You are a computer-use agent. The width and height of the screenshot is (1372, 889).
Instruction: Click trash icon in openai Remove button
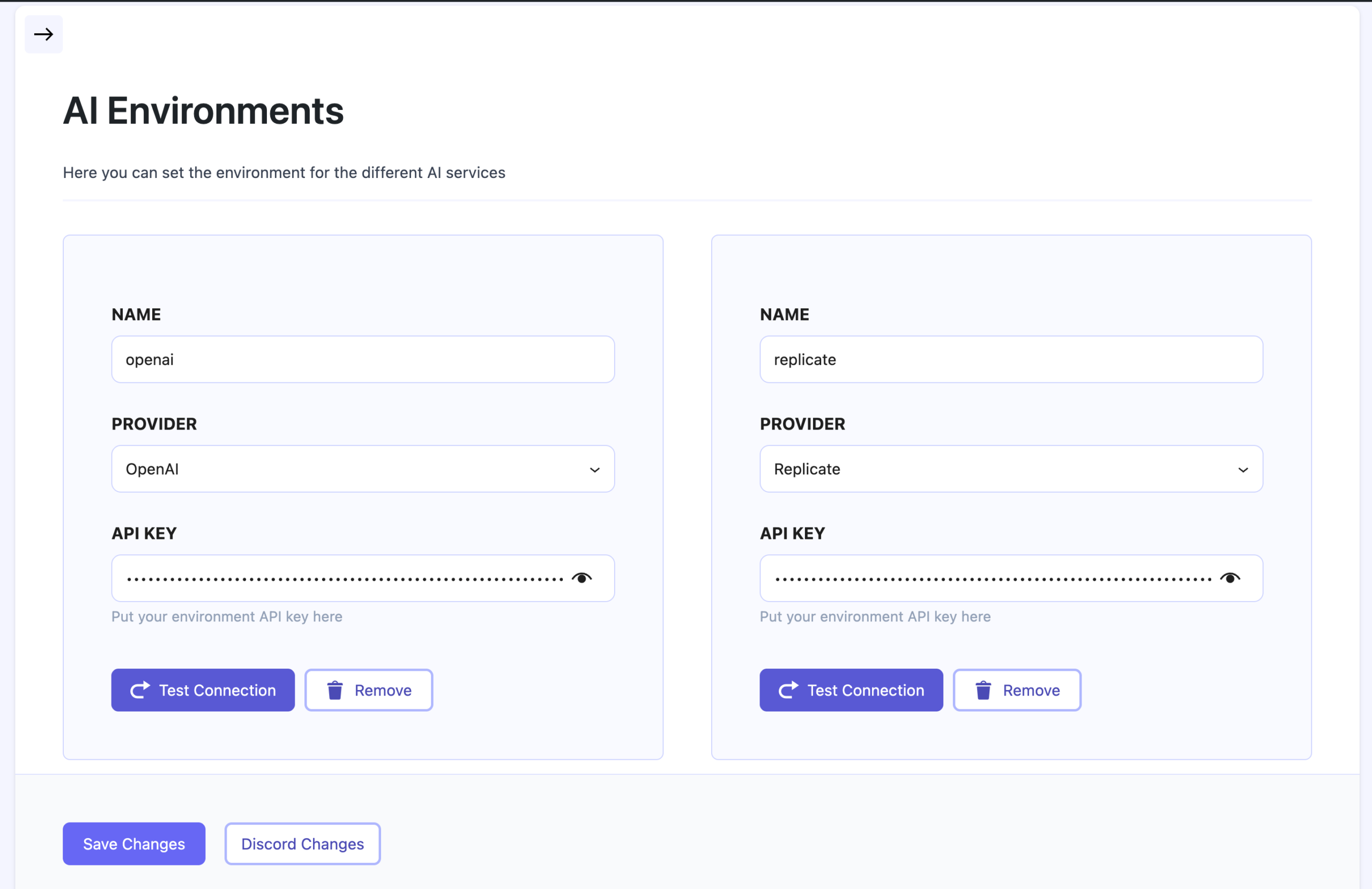click(335, 690)
